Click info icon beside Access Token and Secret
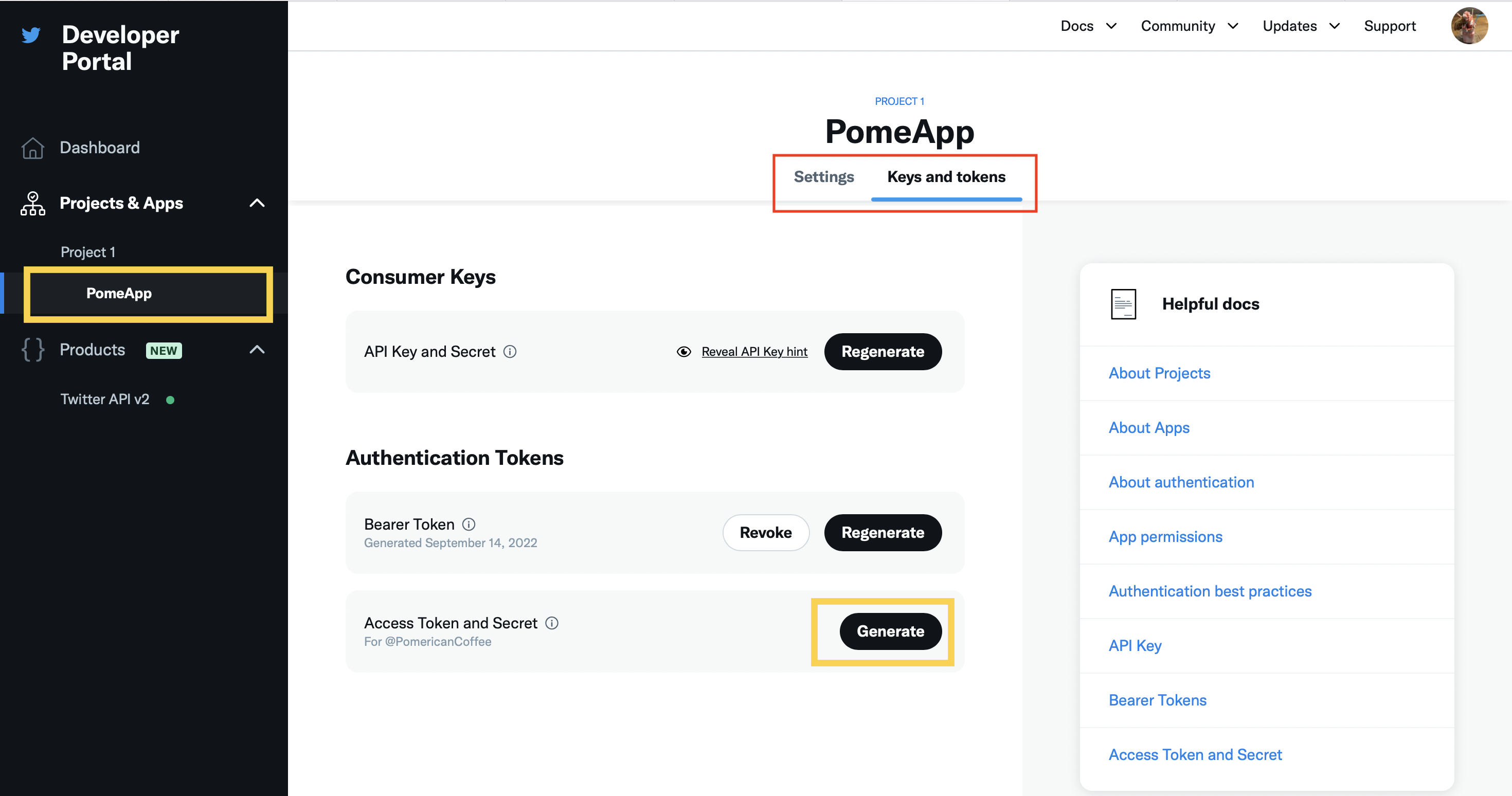 pyautogui.click(x=552, y=623)
